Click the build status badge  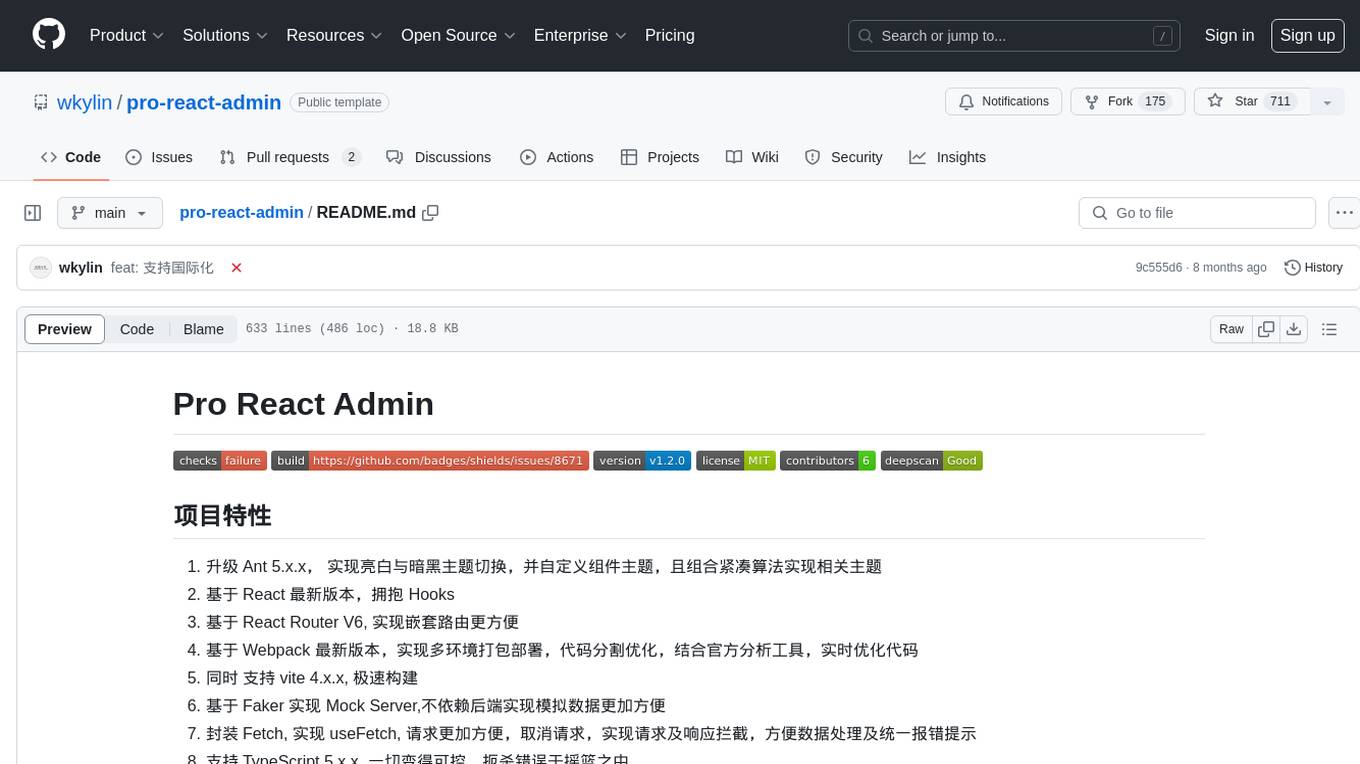[x=430, y=461]
